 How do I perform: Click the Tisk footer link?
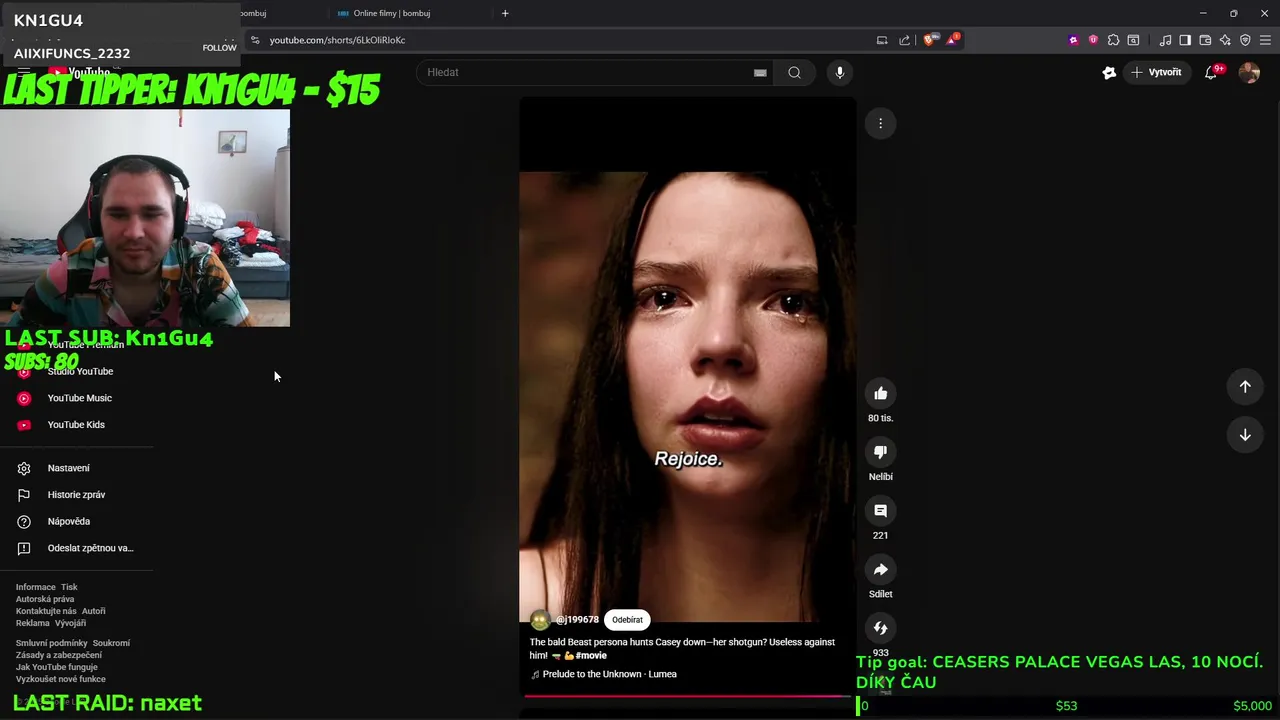point(69,587)
